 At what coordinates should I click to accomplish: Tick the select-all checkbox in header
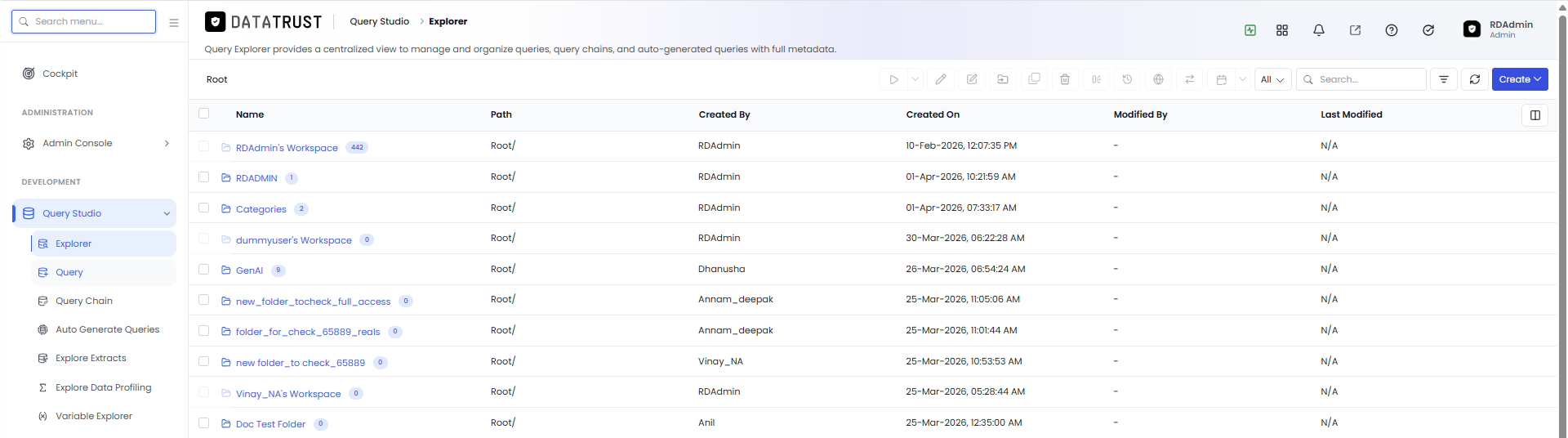[204, 114]
